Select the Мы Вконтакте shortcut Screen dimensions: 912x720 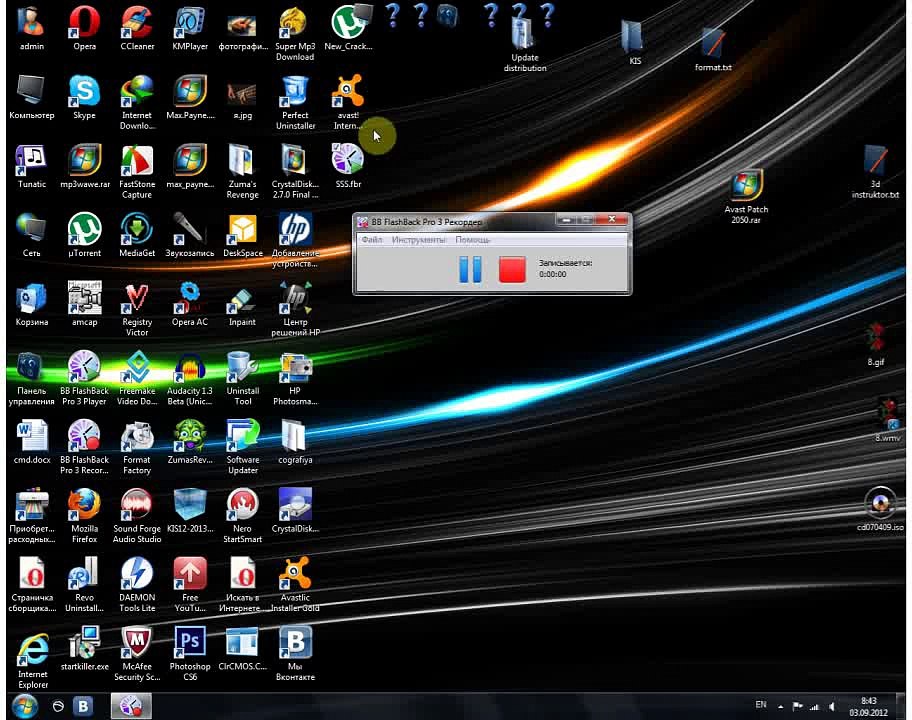tap(295, 654)
